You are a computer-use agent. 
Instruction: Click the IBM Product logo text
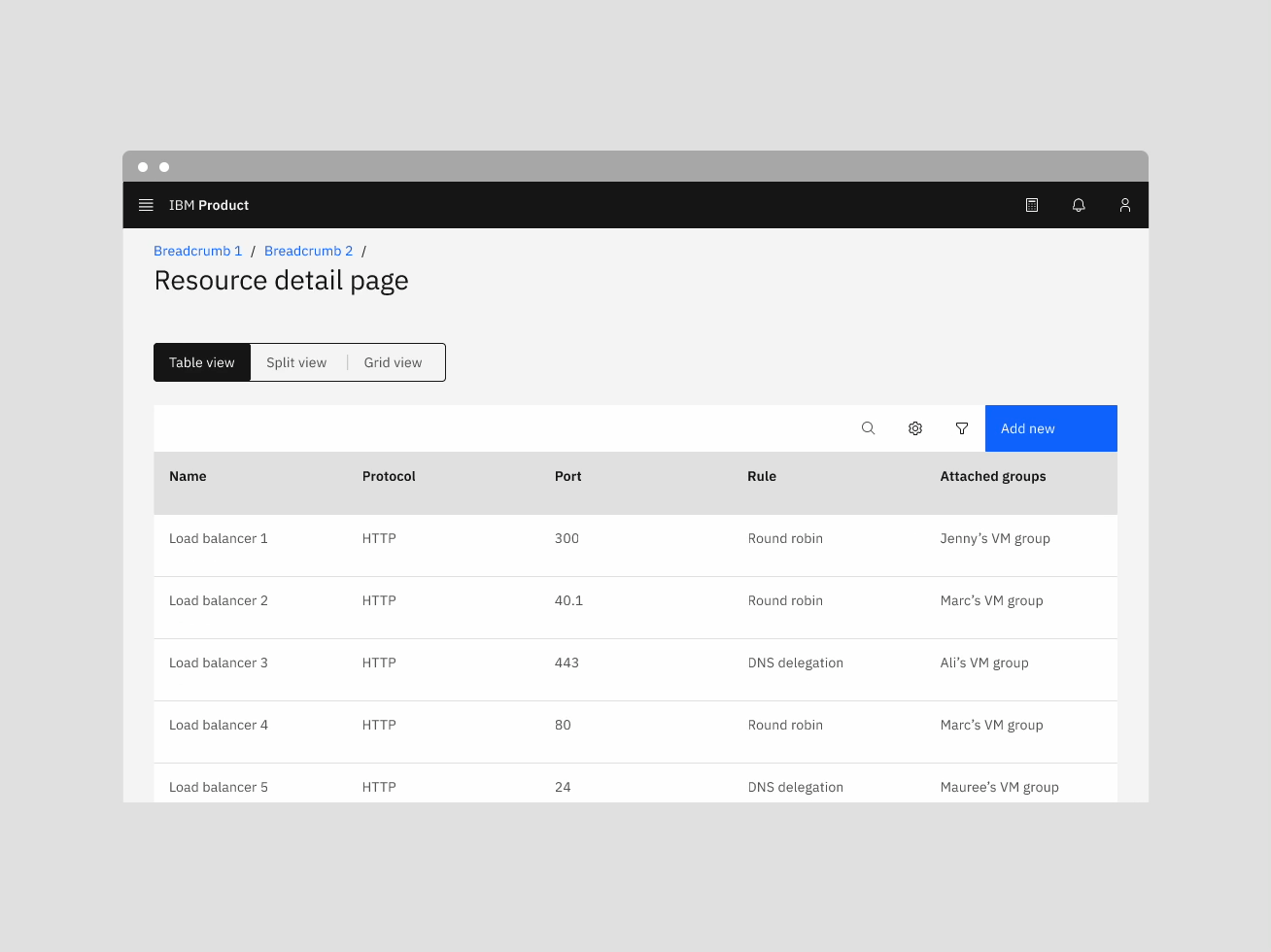point(209,205)
